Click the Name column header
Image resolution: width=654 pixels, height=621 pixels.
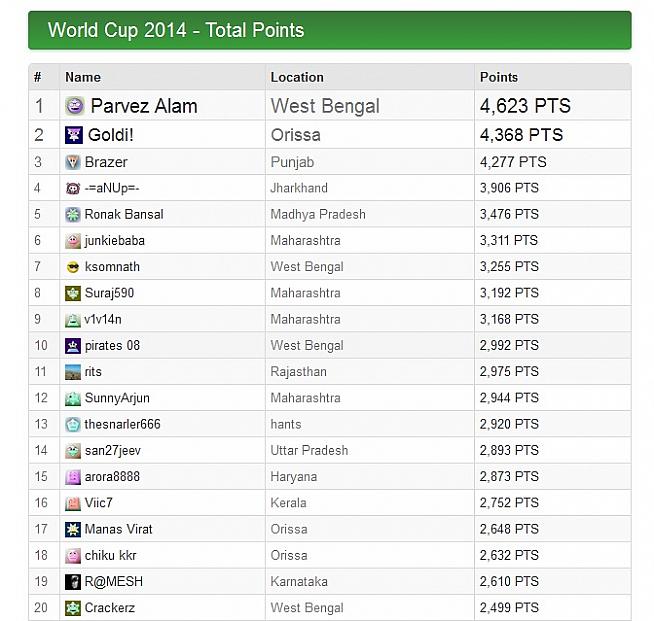coord(83,77)
